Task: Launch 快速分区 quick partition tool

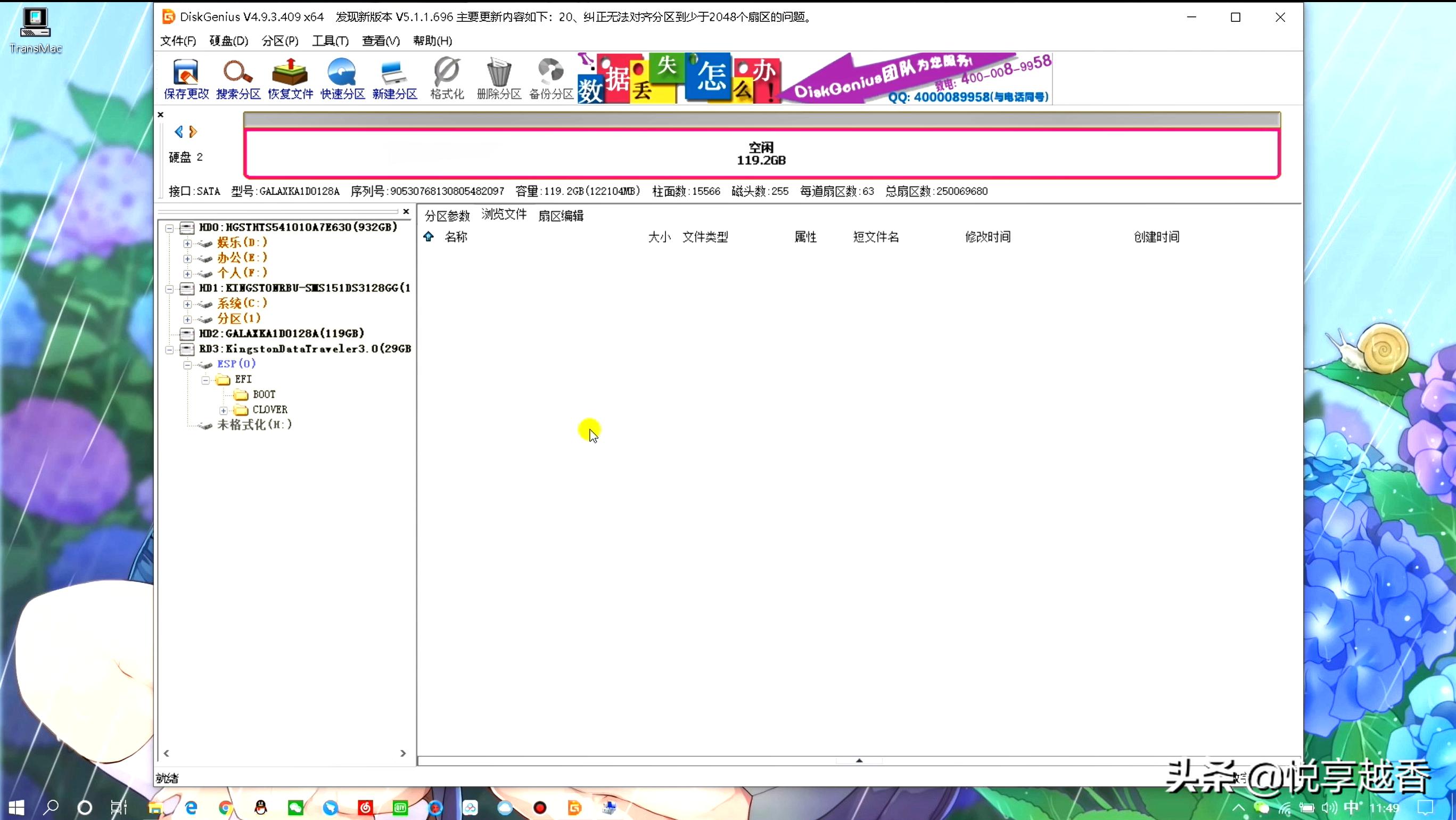Action: pyautogui.click(x=342, y=78)
